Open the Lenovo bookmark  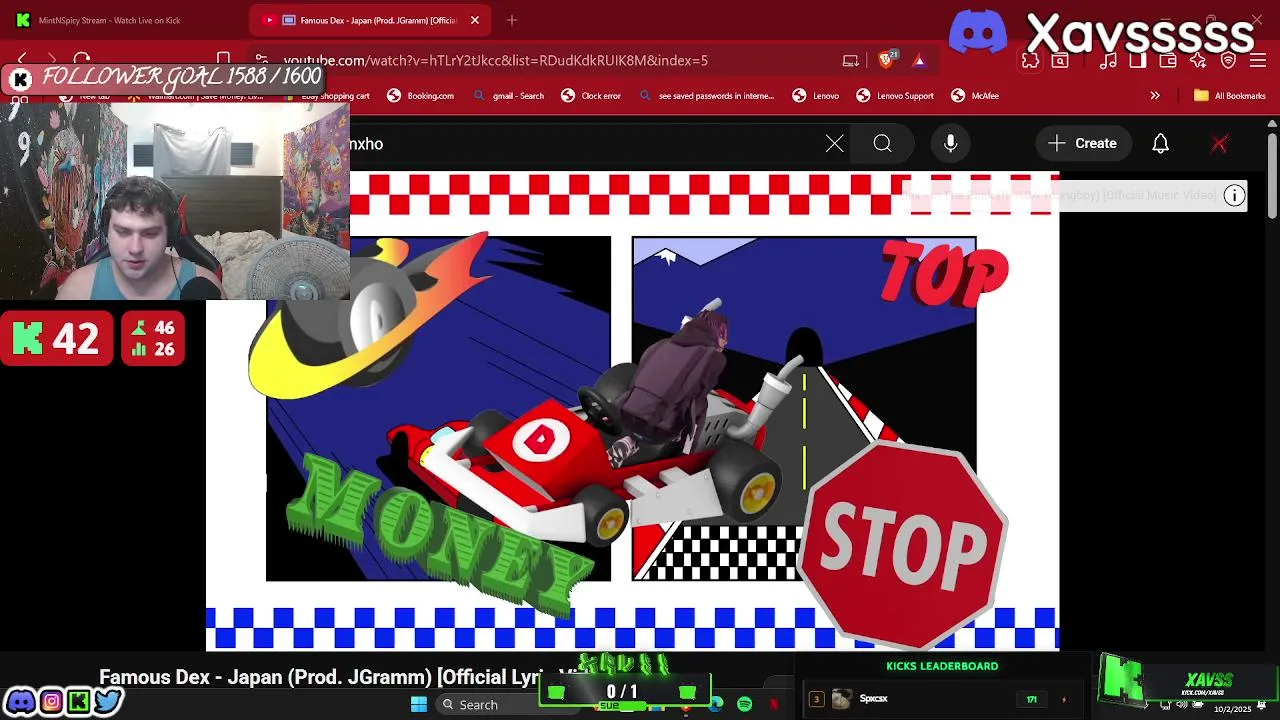pos(816,96)
